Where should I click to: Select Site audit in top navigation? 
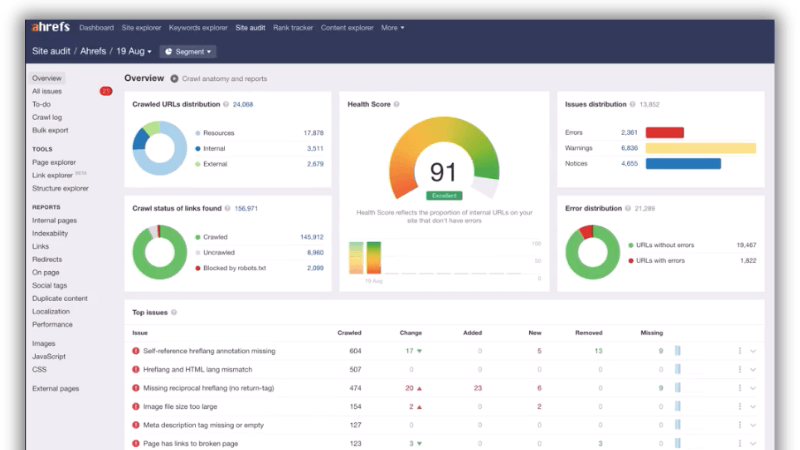(x=250, y=28)
